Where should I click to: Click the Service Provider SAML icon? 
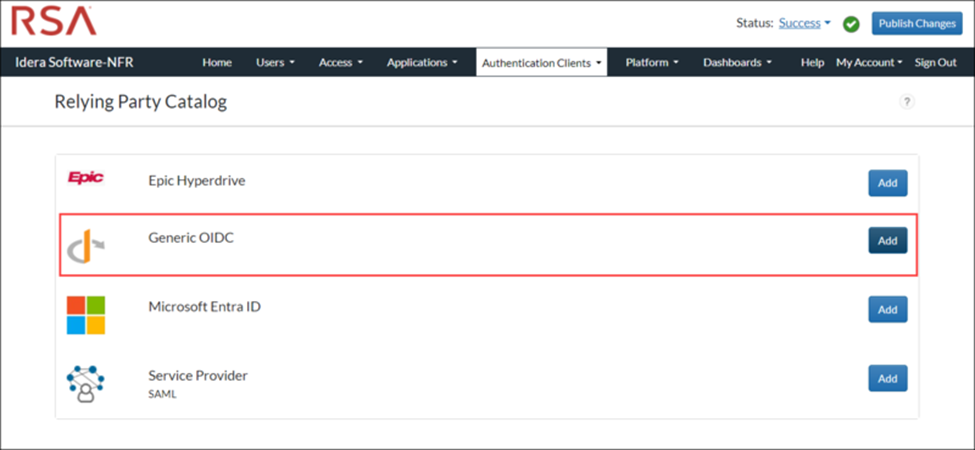tap(85, 383)
